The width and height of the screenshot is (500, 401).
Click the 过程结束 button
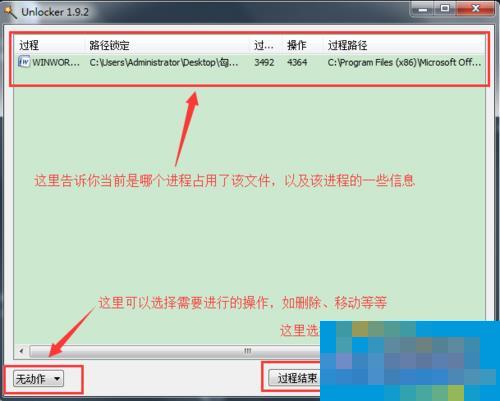point(294,378)
